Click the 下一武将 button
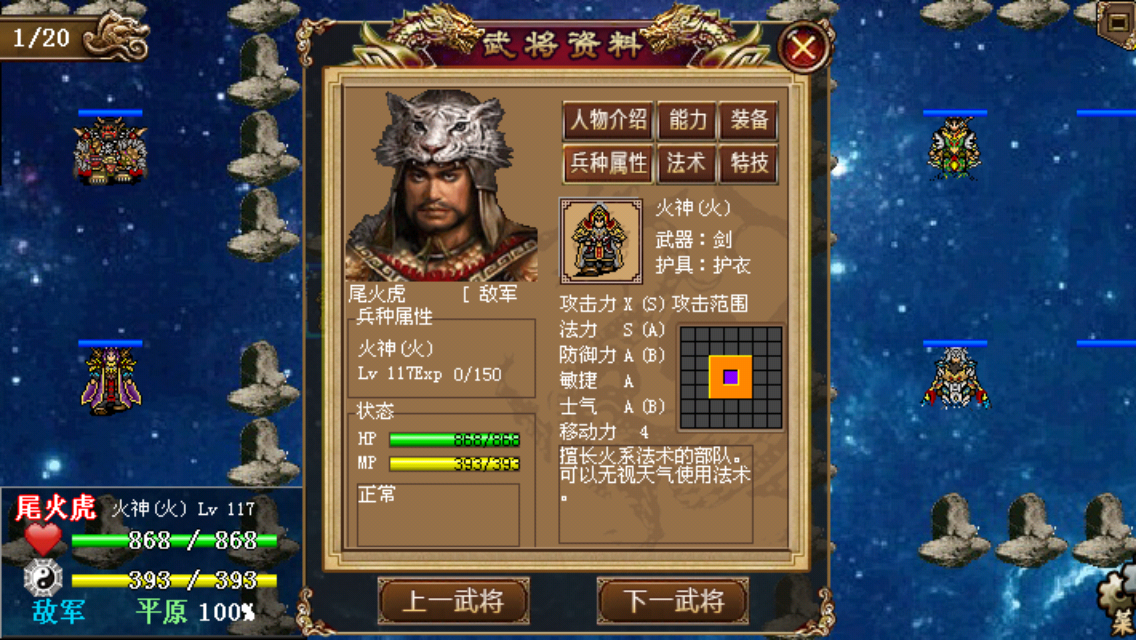The width and height of the screenshot is (1136, 640). pos(673,601)
